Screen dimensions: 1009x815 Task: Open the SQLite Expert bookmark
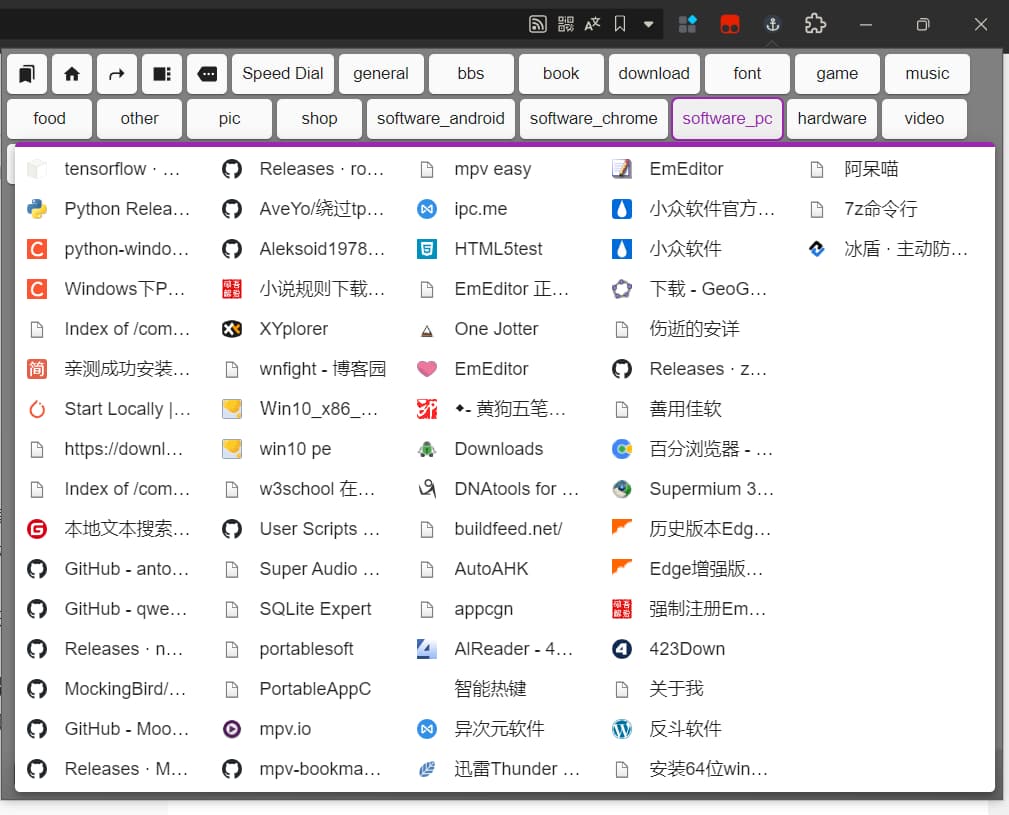tap(315, 609)
